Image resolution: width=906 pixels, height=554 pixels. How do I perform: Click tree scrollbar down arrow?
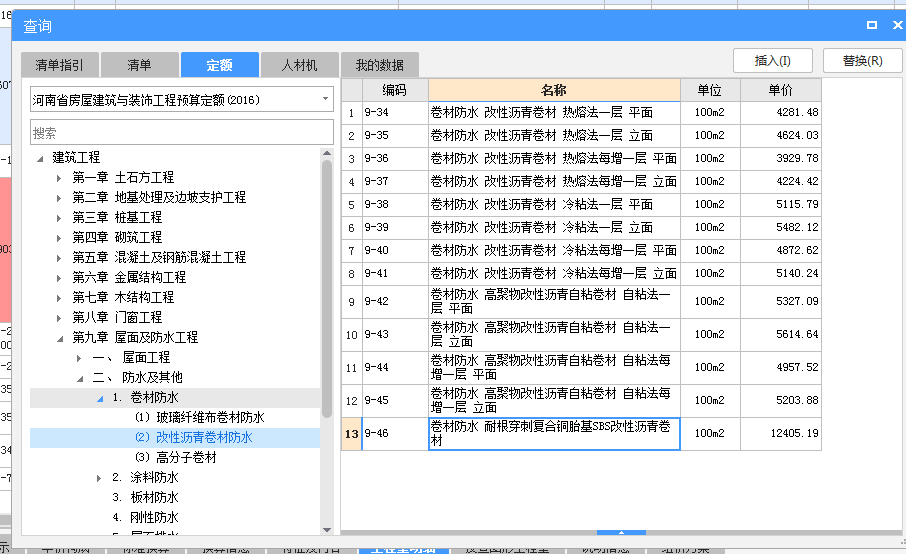tap(327, 530)
